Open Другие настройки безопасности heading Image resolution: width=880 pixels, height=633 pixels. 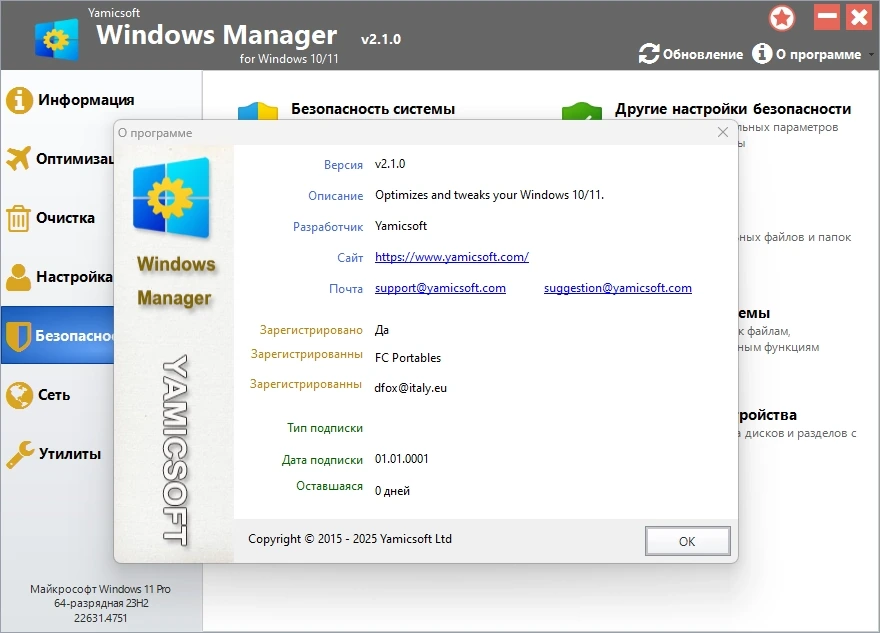click(x=733, y=109)
